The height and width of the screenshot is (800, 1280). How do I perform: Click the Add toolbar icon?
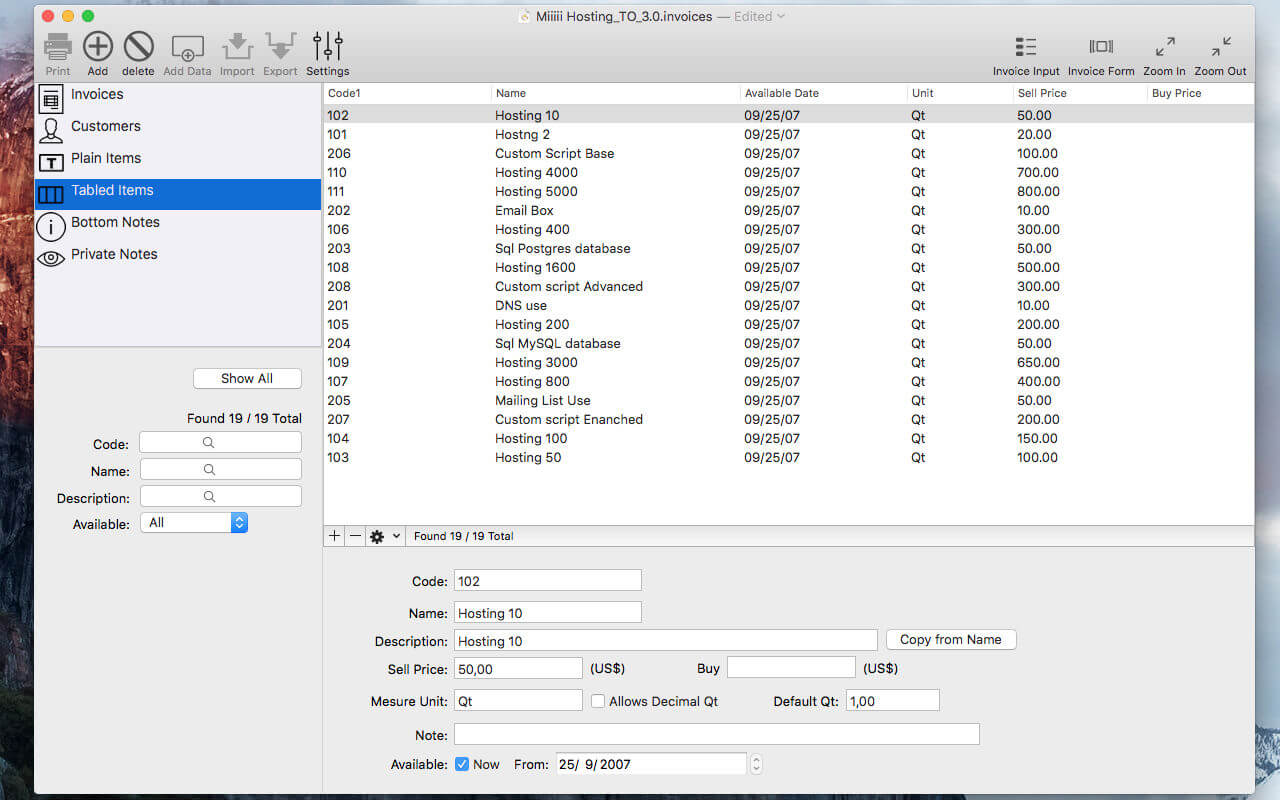pyautogui.click(x=98, y=46)
